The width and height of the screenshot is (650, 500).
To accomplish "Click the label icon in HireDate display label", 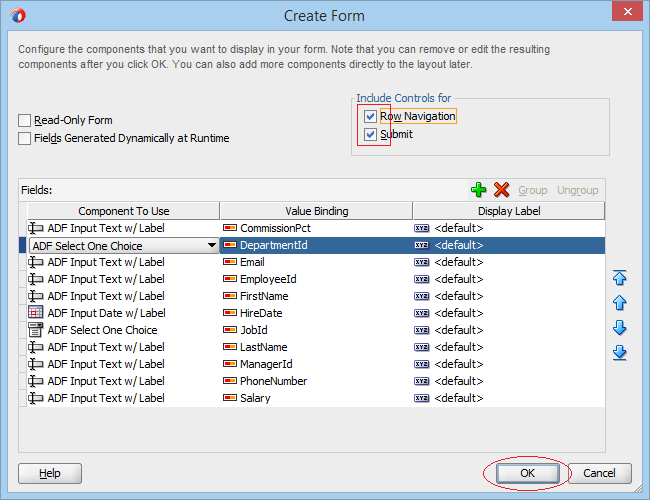I will pyautogui.click(x=422, y=313).
